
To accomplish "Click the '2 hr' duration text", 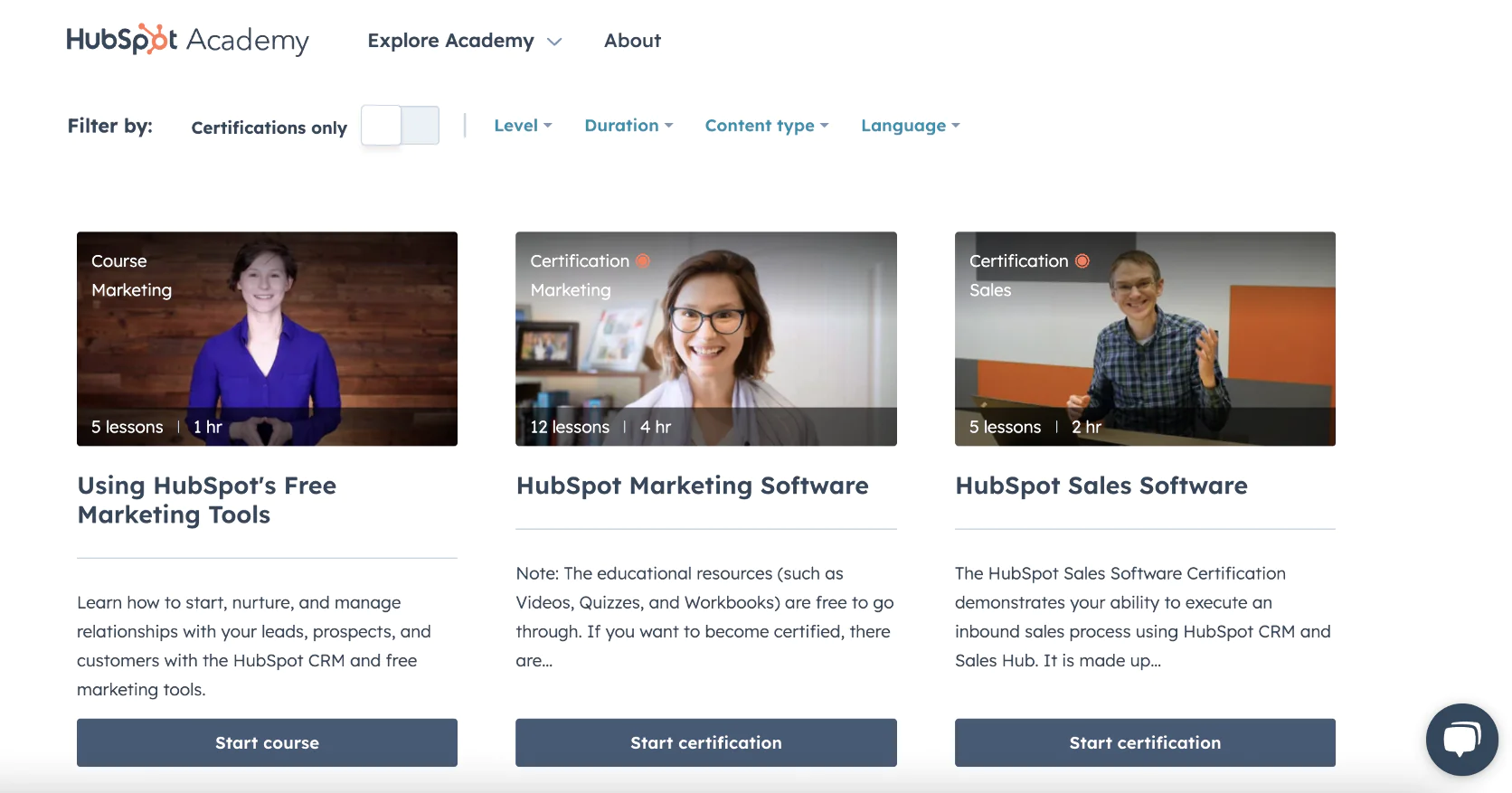I will (x=1086, y=427).
